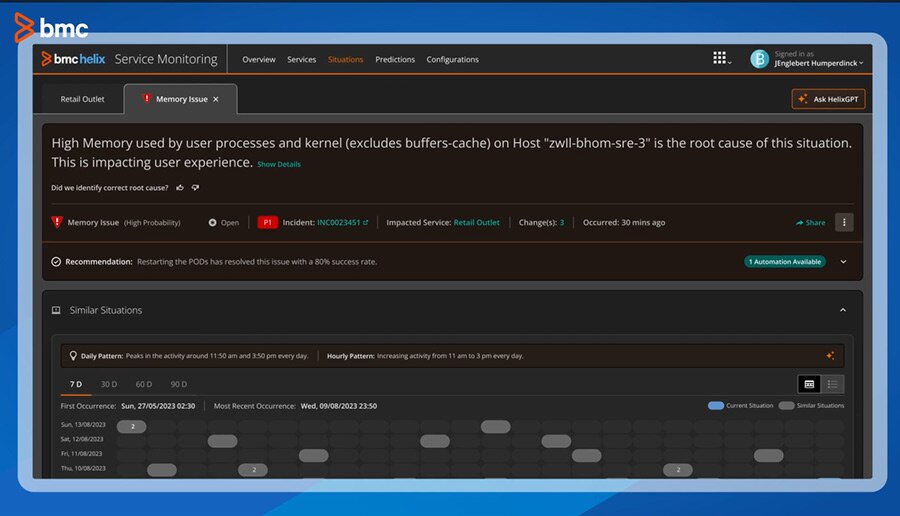900x516 pixels.
Task: Click the thumbs up root cause icon
Action: tap(180, 187)
